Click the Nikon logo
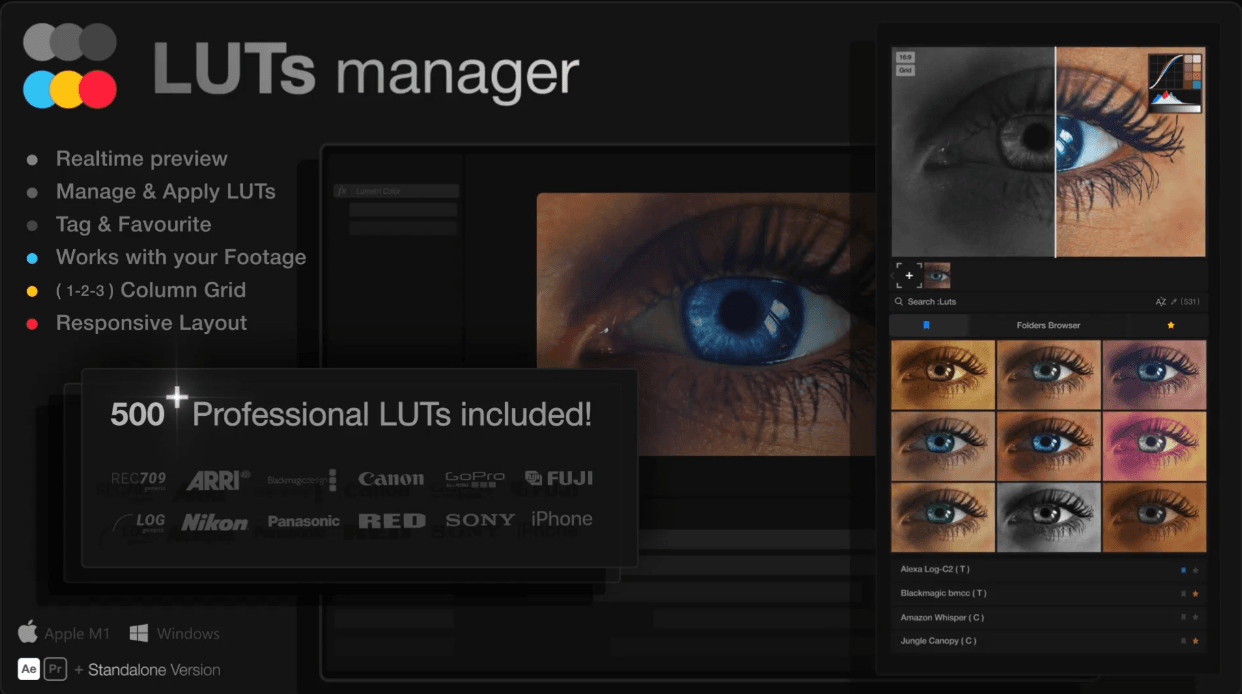This screenshot has width=1242, height=694. coord(214,522)
